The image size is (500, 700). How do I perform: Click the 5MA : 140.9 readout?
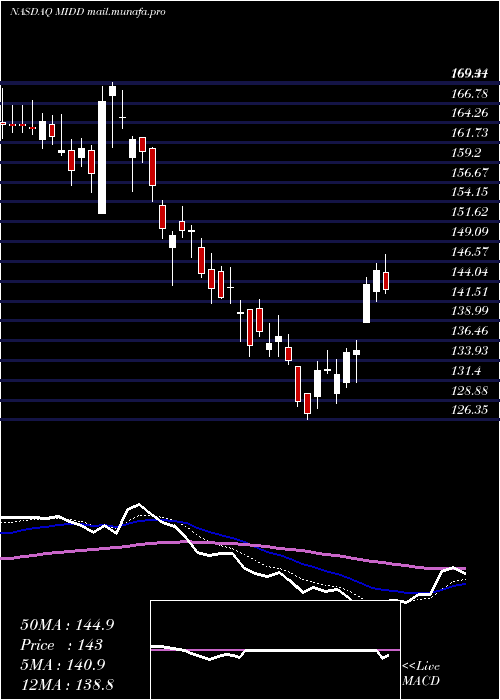pos(63,665)
